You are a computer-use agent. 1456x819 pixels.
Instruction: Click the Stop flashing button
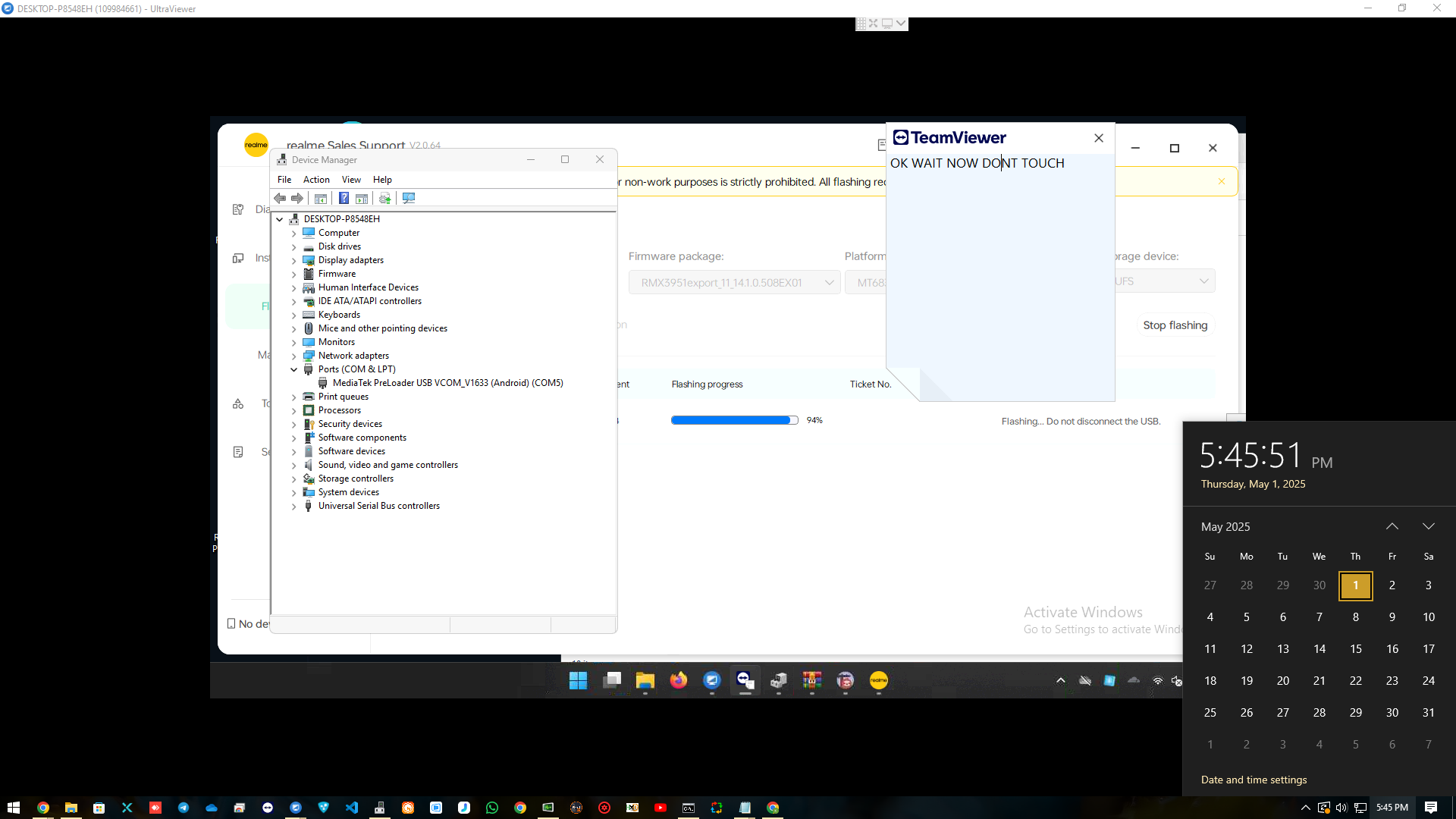[1175, 325]
